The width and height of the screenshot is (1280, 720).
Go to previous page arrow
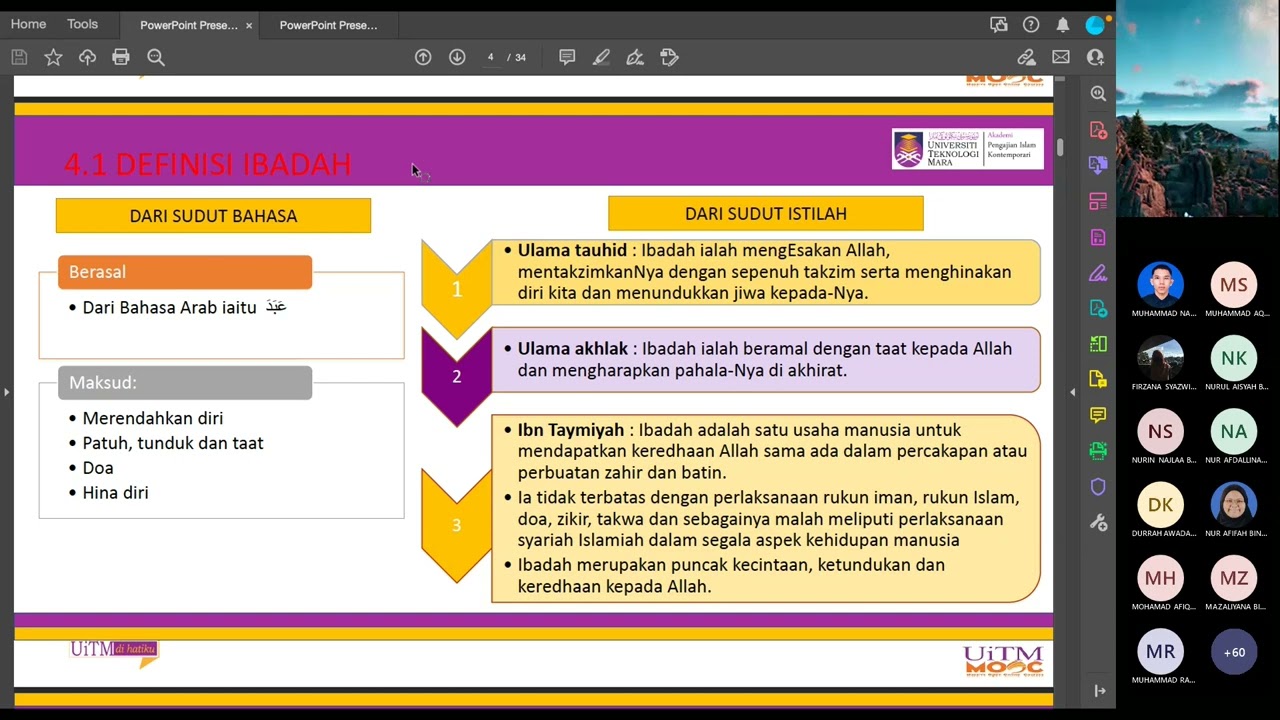(423, 58)
